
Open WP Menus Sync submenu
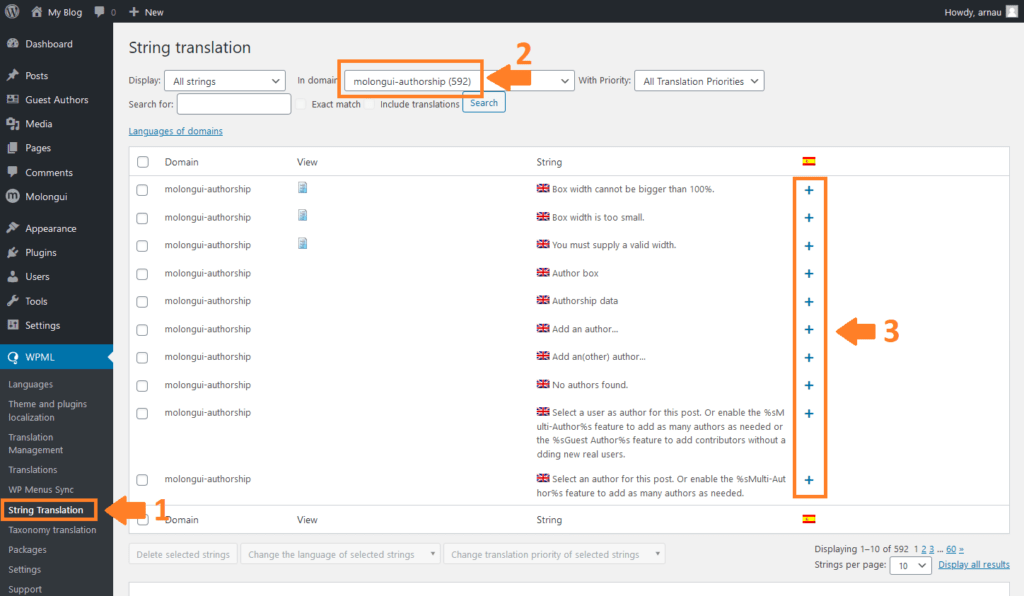(41, 490)
